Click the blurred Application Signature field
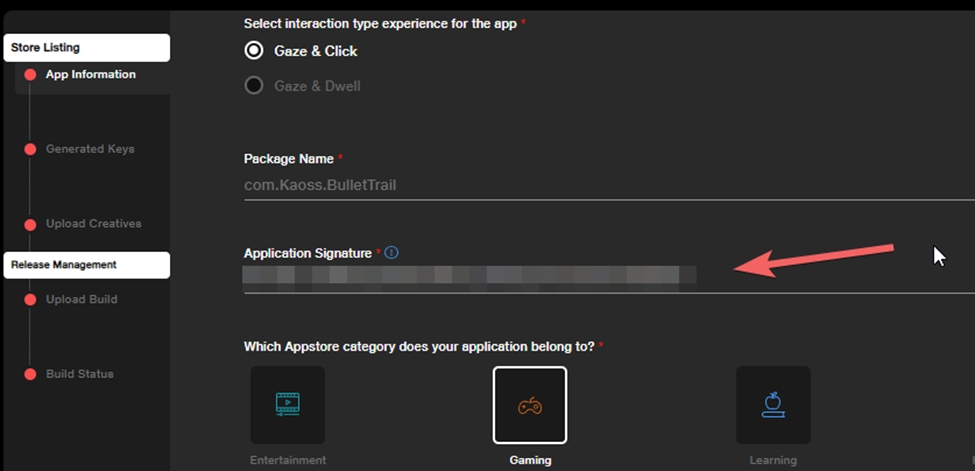Screen dimensions: 975x471 [470, 276]
